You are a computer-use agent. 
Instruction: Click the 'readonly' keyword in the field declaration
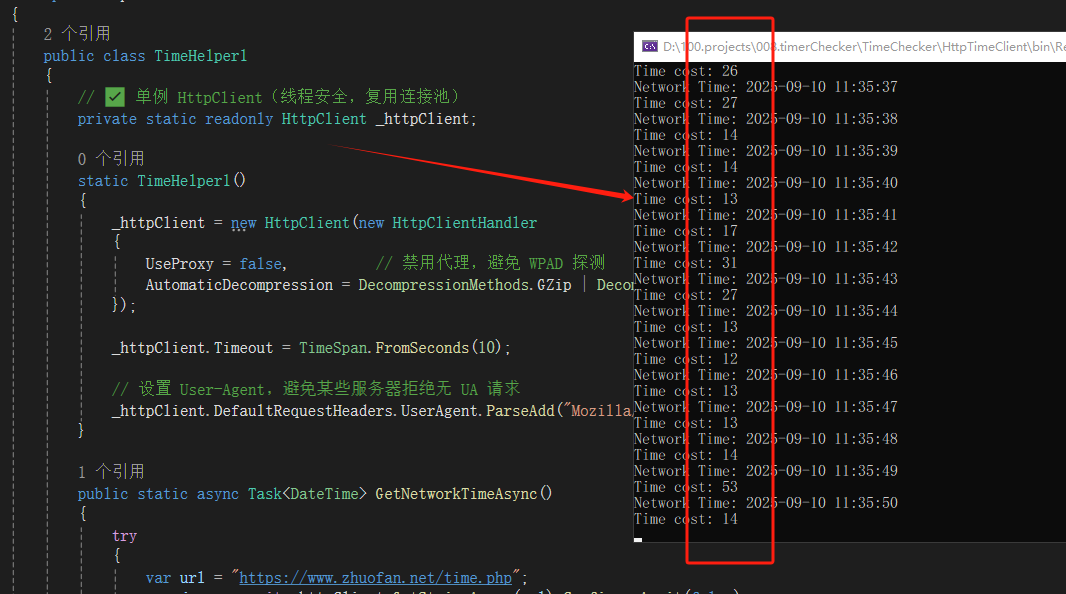[239, 119]
